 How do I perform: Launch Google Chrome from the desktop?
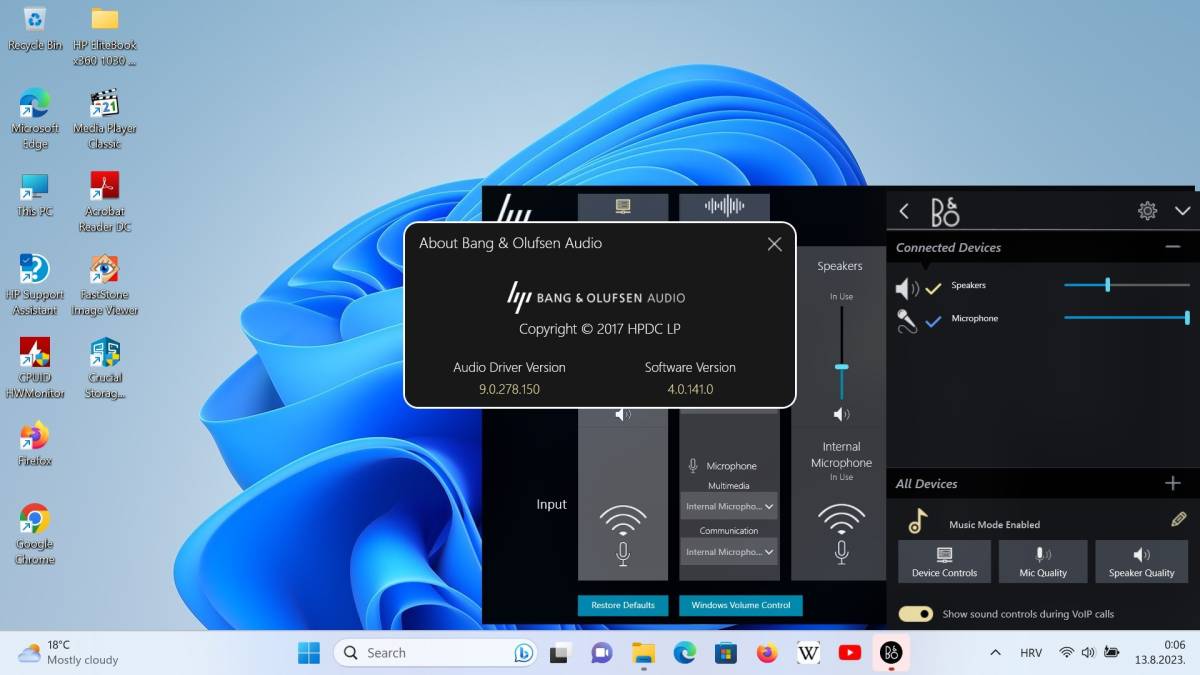(x=35, y=534)
